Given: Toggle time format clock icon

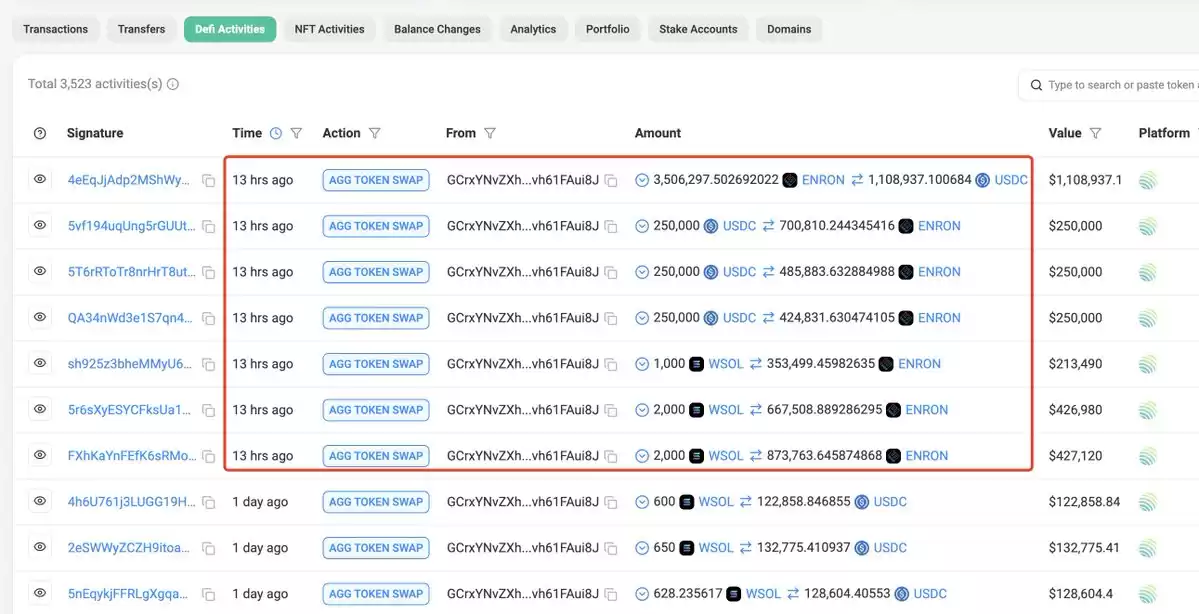Looking at the screenshot, I should [276, 133].
